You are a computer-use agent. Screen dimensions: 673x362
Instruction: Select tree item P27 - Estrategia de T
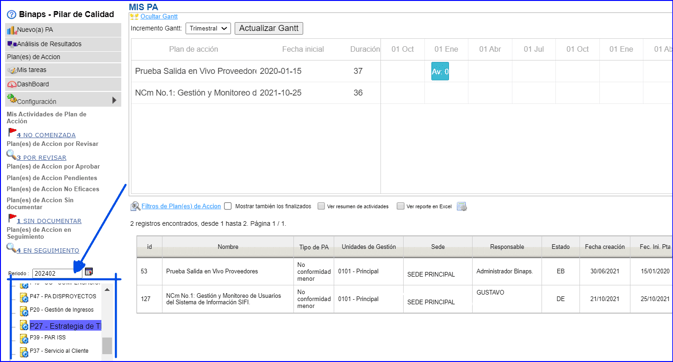65,326
